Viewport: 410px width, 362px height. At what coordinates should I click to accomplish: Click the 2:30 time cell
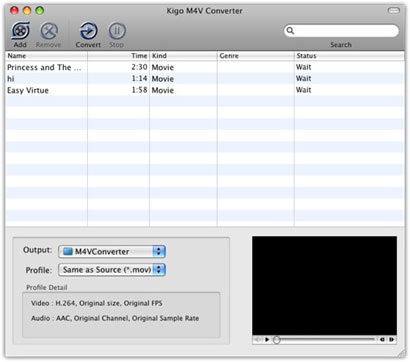[x=139, y=67]
